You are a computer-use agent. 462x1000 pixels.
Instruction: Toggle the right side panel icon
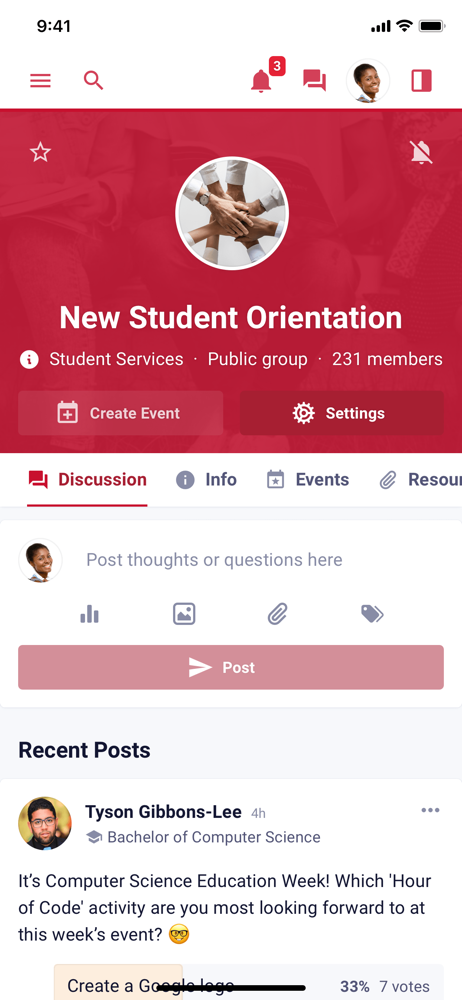(421, 81)
